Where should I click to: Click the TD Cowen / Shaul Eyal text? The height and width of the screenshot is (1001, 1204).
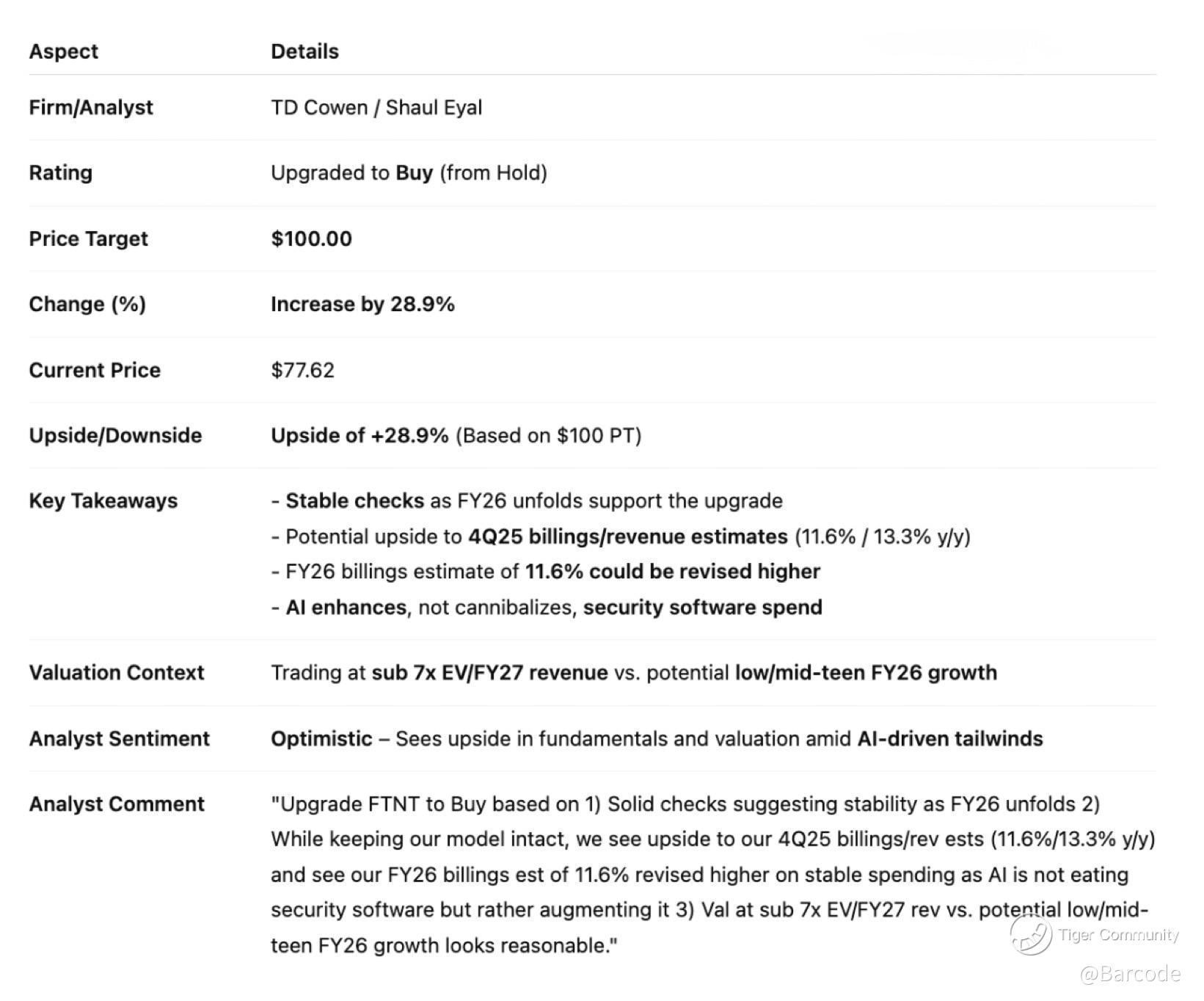coord(376,108)
